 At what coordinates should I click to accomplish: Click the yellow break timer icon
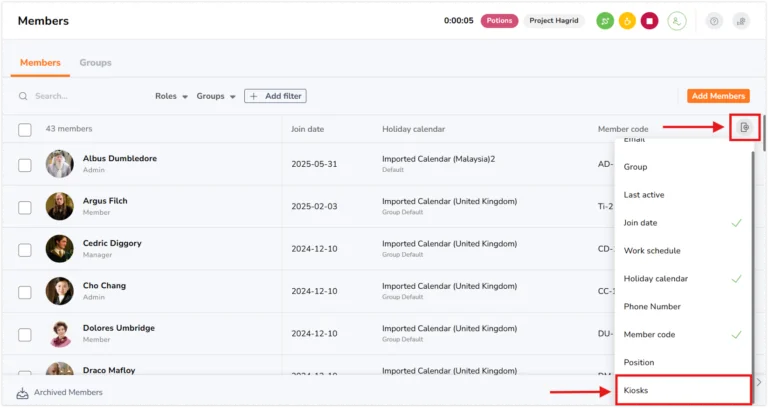pyautogui.click(x=627, y=21)
